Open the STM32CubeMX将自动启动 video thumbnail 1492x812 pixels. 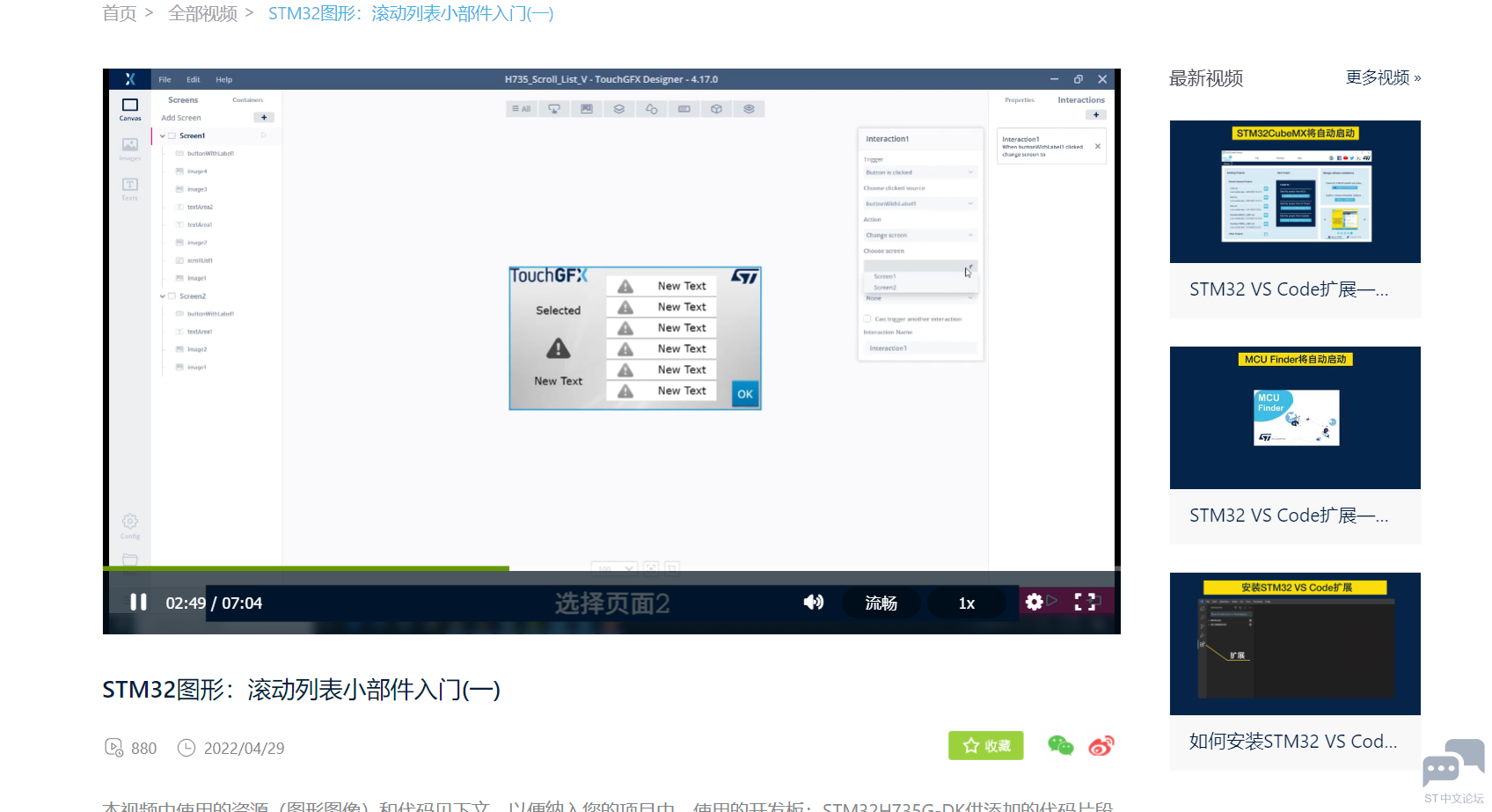tap(1295, 192)
